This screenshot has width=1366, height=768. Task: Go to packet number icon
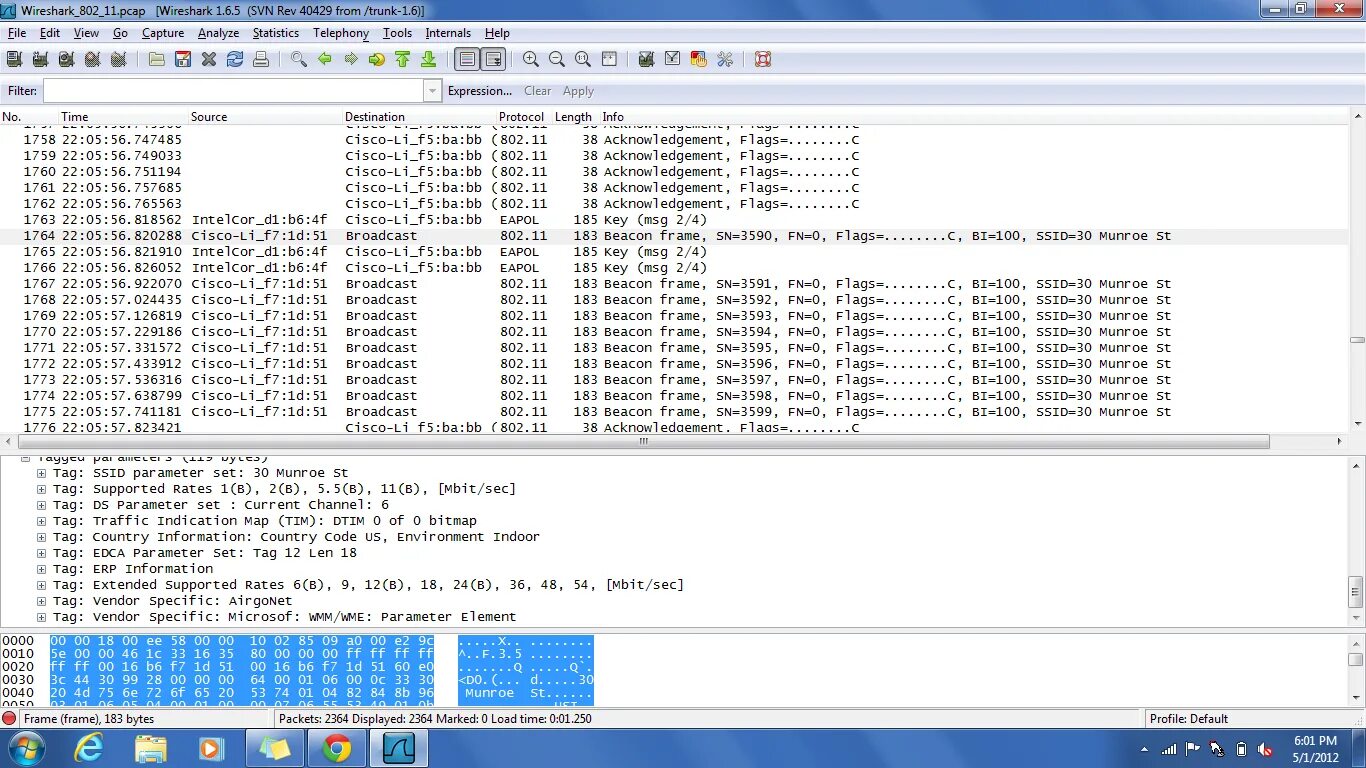pos(377,60)
